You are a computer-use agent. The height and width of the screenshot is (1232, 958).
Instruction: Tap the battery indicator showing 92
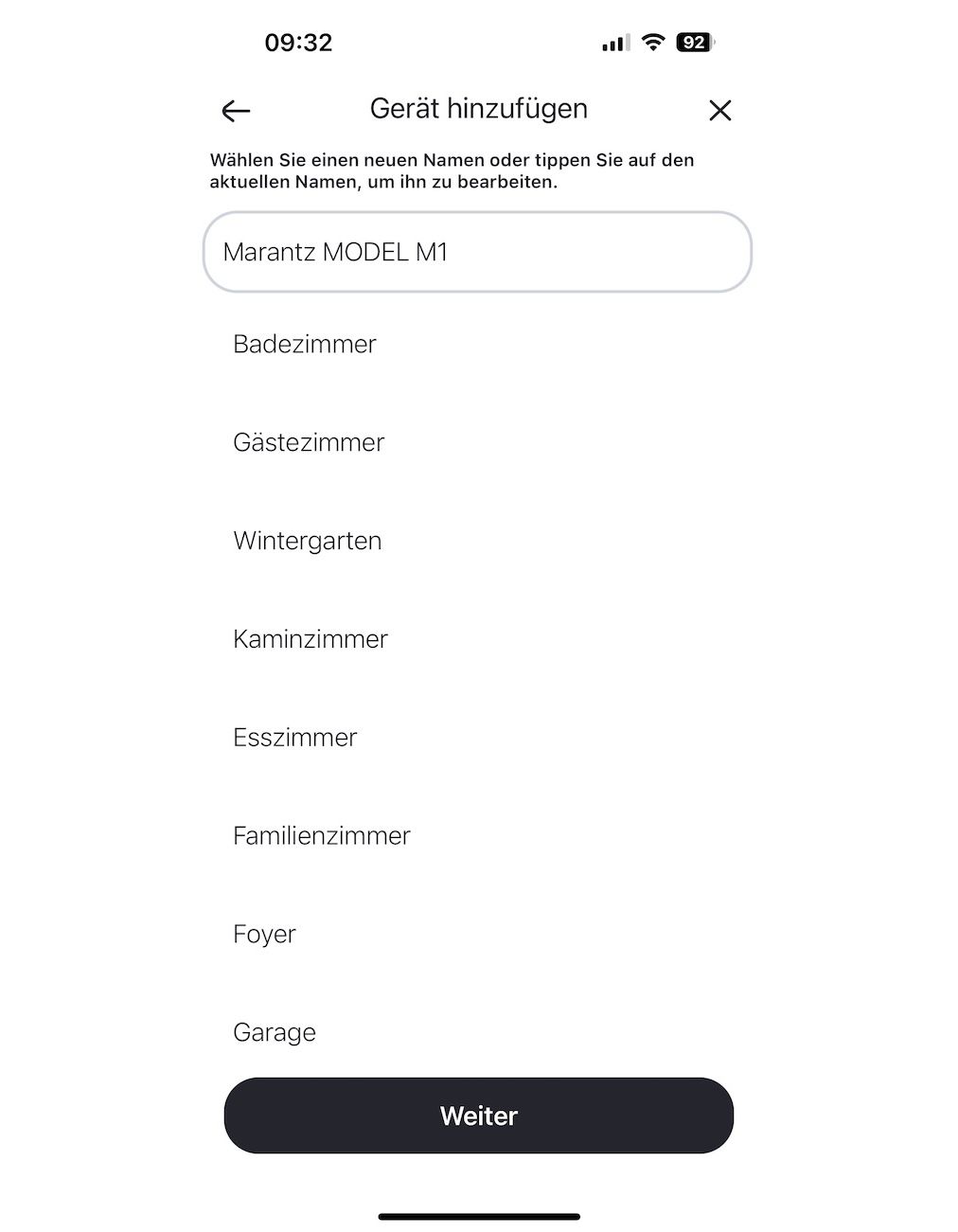point(695,42)
